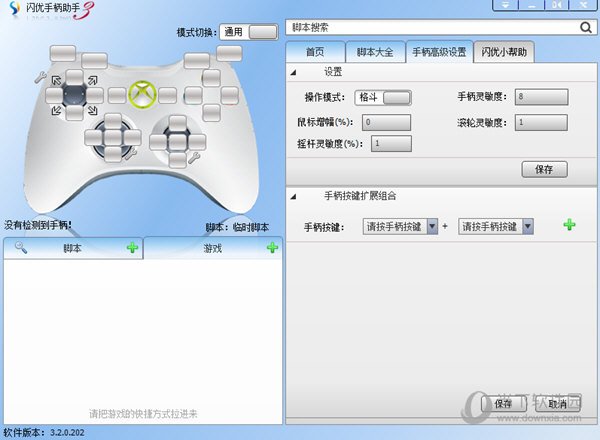Click the Start button slot right of Xbox logo

tap(168, 95)
